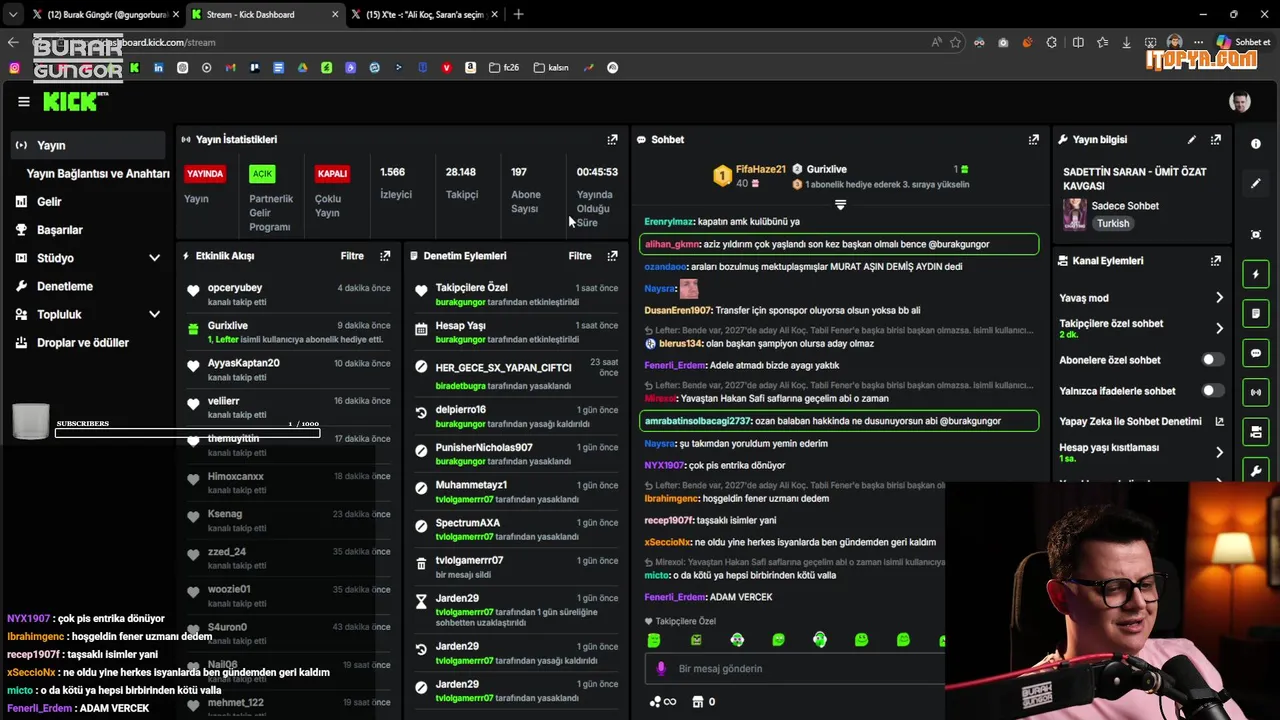Click FifaHaze21 in chat leaderboard

(x=761, y=170)
